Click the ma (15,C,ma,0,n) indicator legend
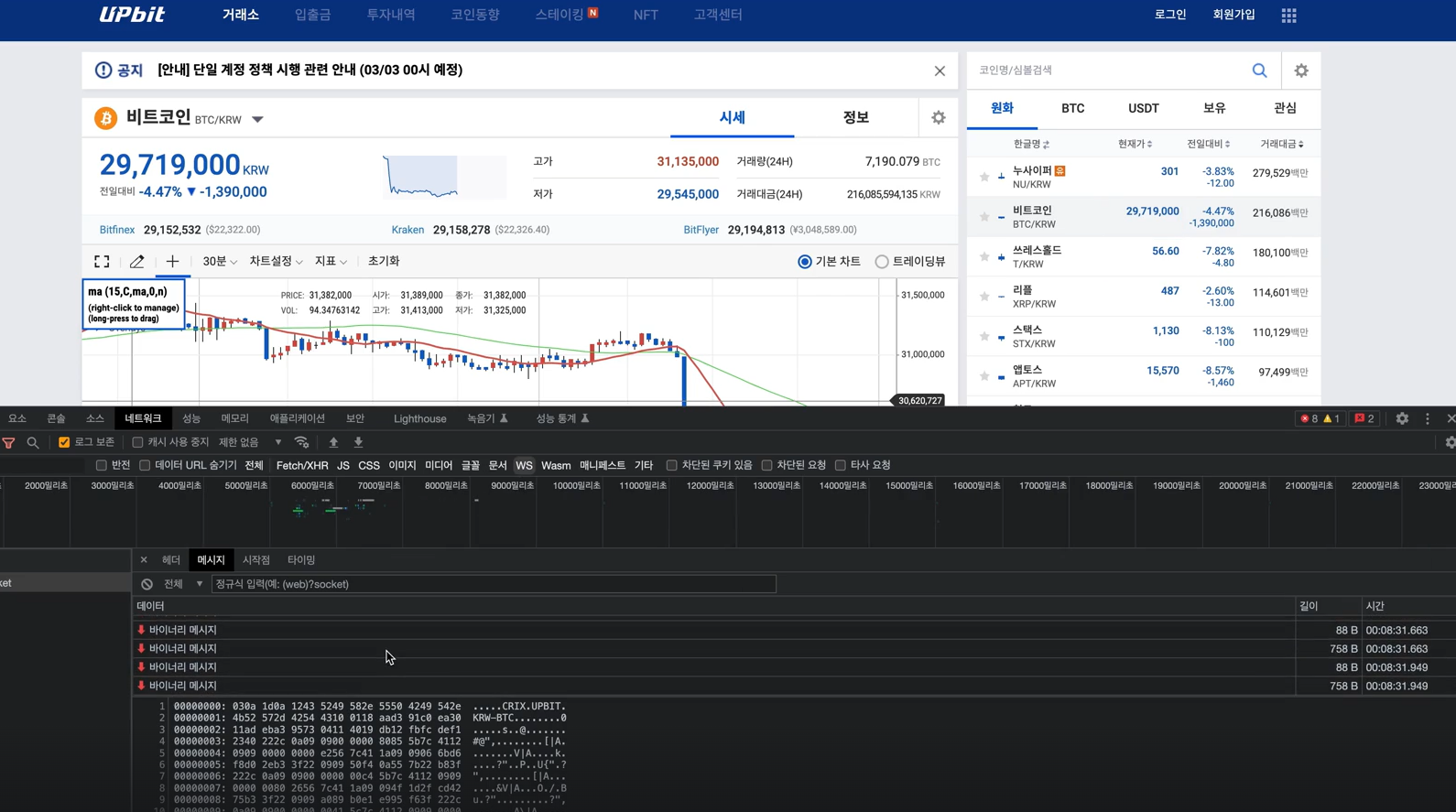Viewport: 1456px width, 812px height. pyautogui.click(x=134, y=304)
